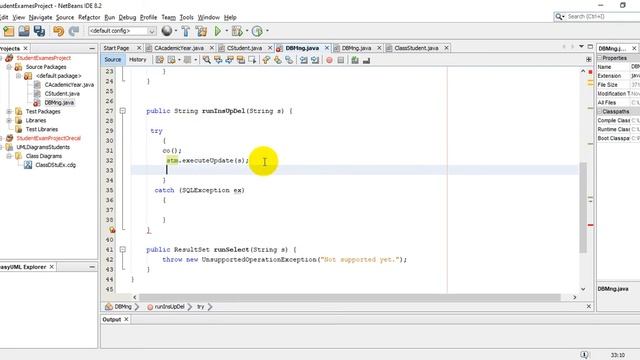Click the browser globe icon
Screen dimensions: 640x360
pyautogui.click(x=167, y=31)
